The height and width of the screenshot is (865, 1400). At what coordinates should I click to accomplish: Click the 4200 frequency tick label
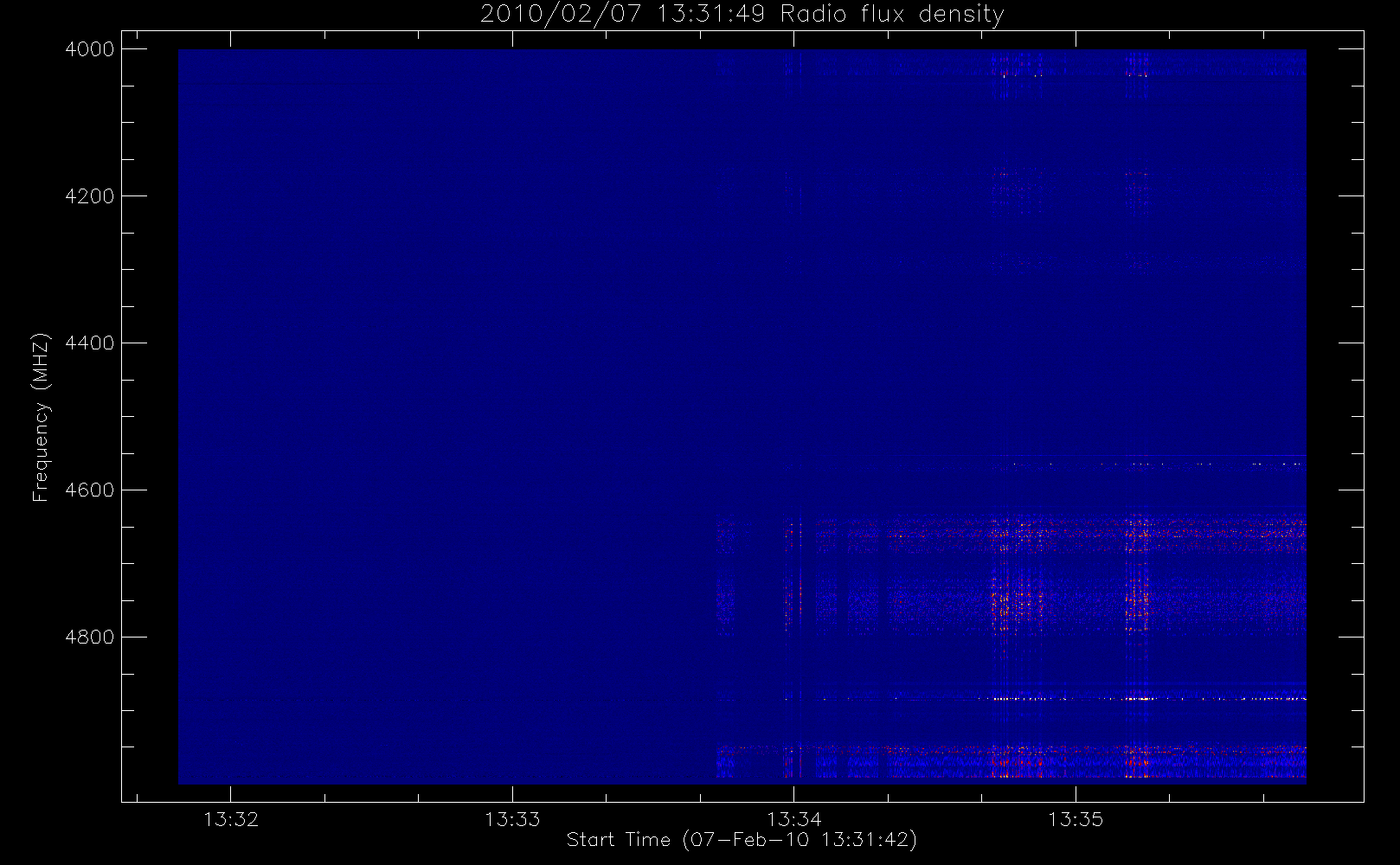pyautogui.click(x=90, y=196)
